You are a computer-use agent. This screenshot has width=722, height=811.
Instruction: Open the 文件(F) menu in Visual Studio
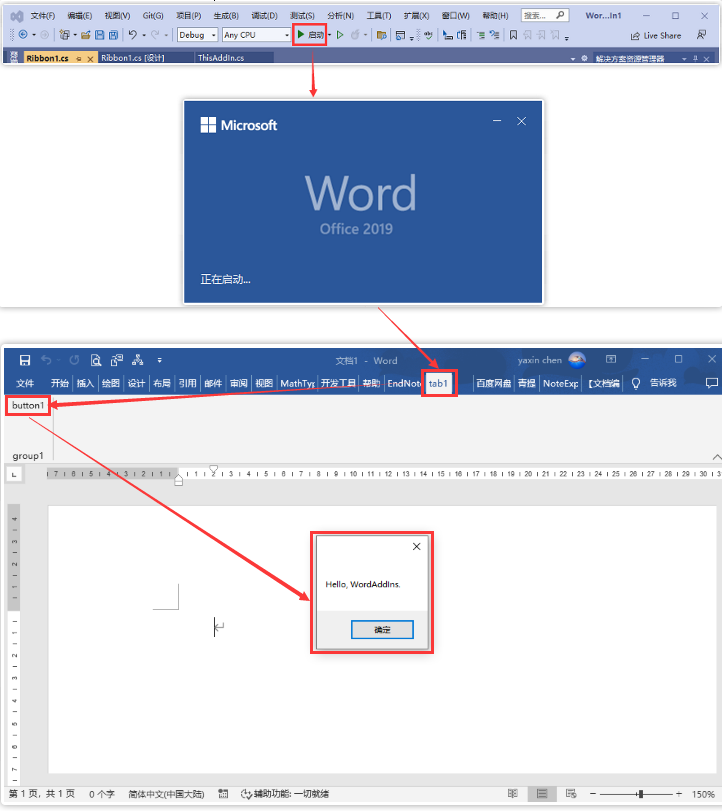click(42, 16)
